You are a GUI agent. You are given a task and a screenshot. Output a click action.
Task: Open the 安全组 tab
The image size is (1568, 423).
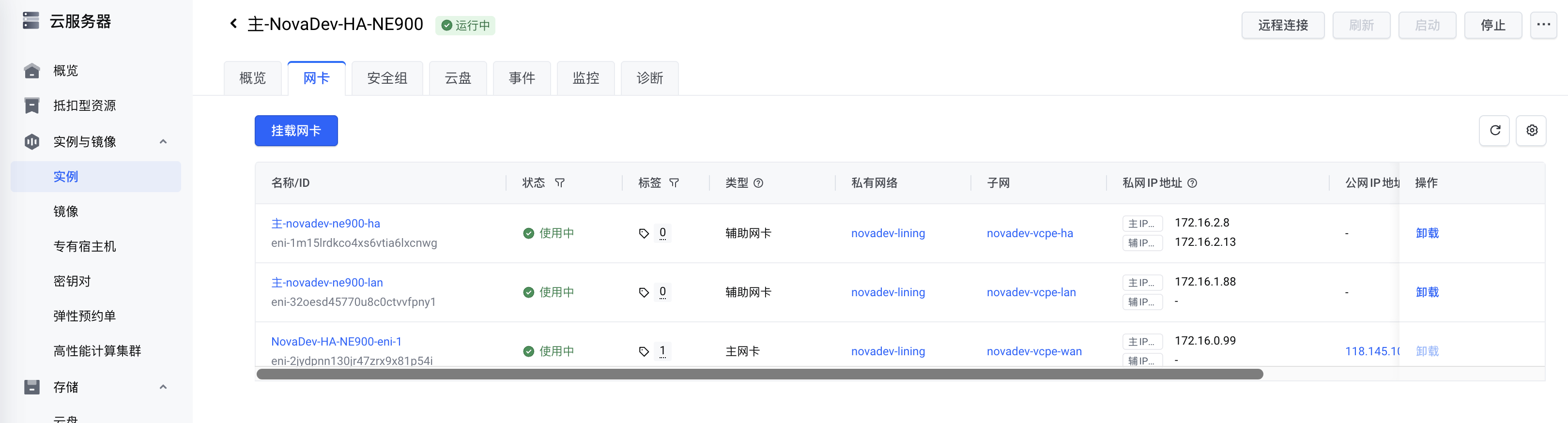pyautogui.click(x=387, y=78)
